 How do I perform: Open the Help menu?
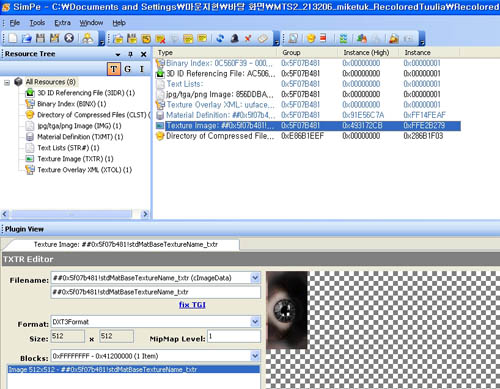119,23
